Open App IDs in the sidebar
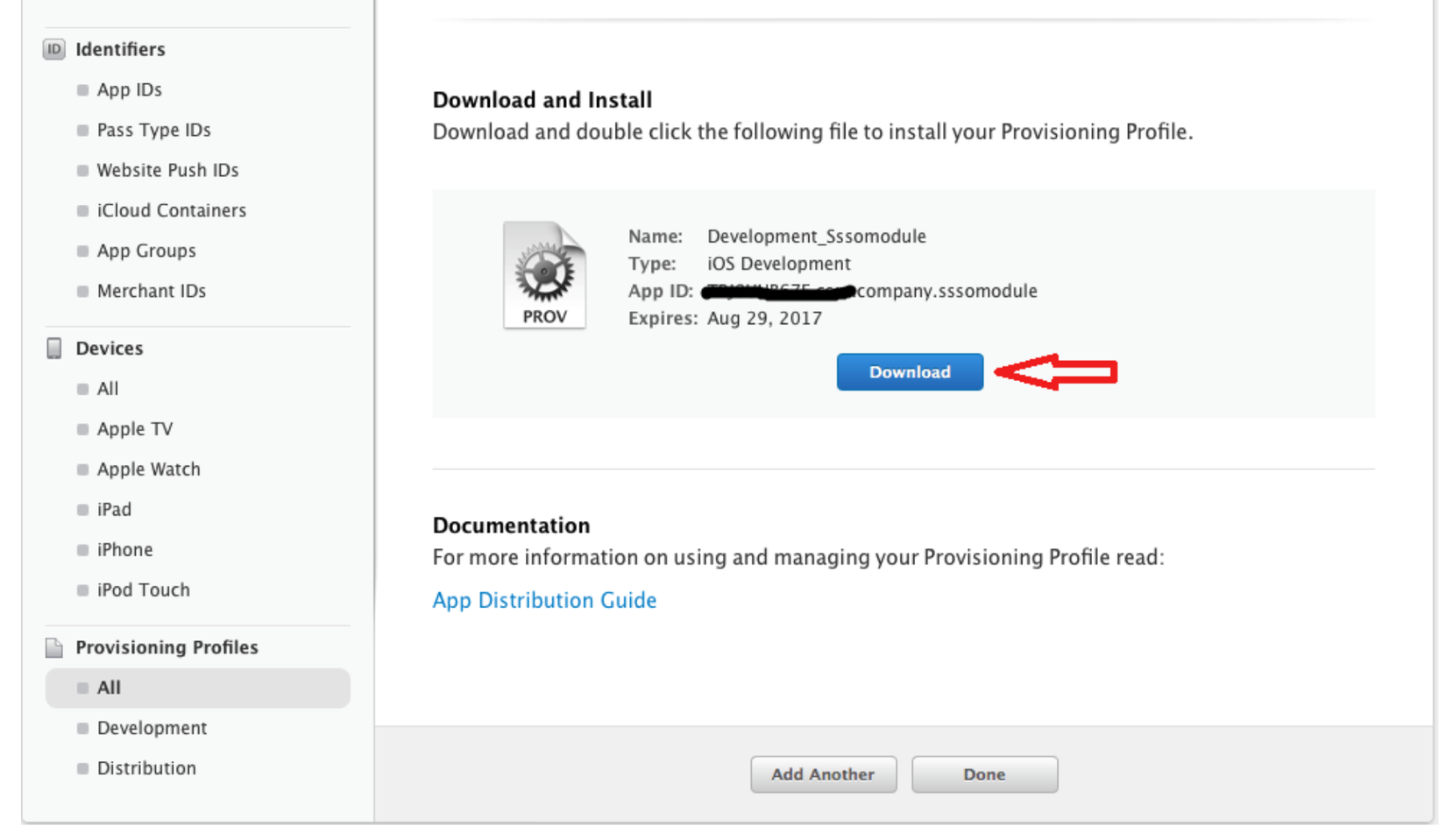This screenshot has width=1446, height=840. tap(129, 90)
